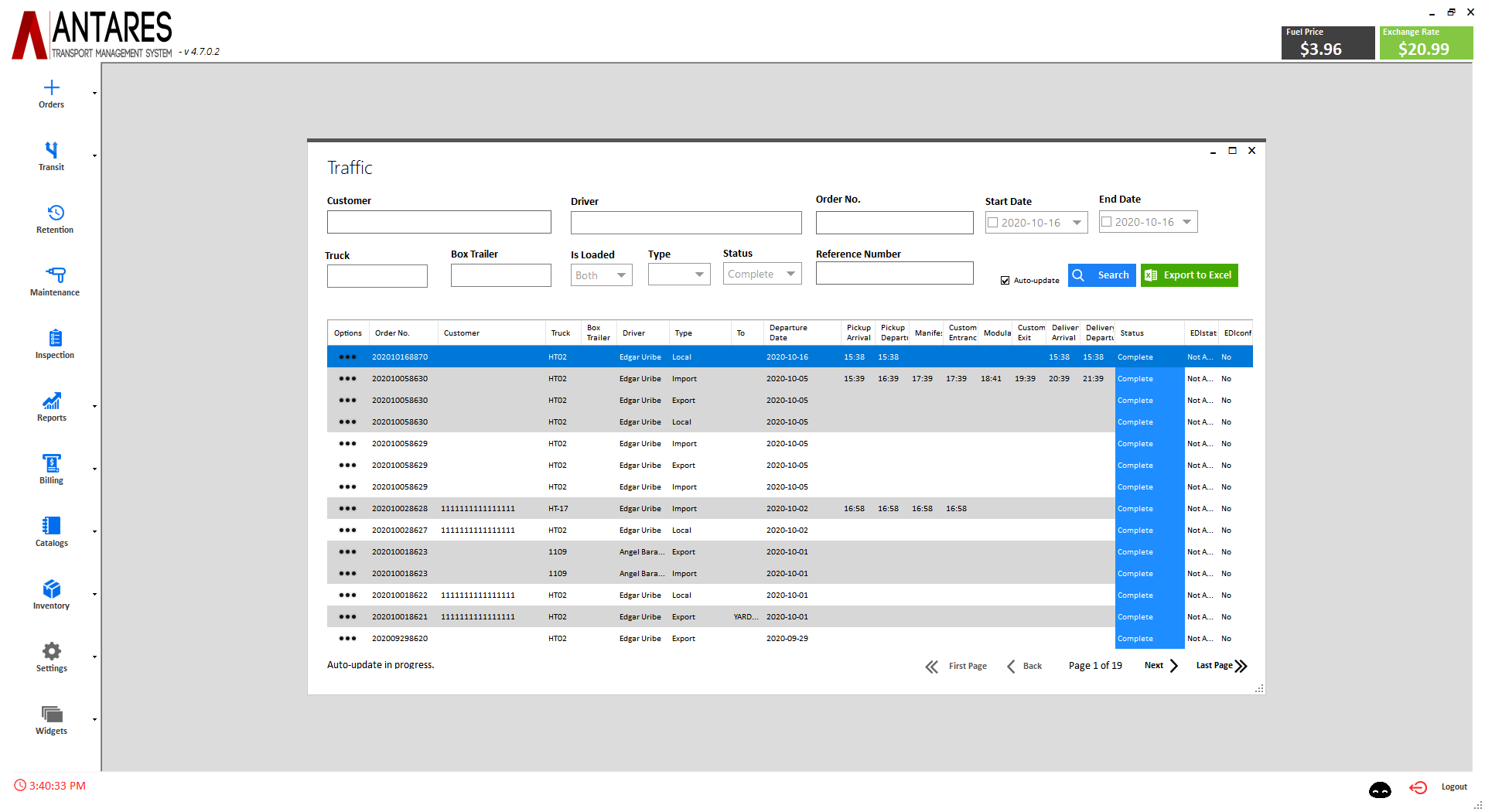The image size is (1485, 812).
Task: Click the Widgets icon in sidebar
Action: point(52,714)
